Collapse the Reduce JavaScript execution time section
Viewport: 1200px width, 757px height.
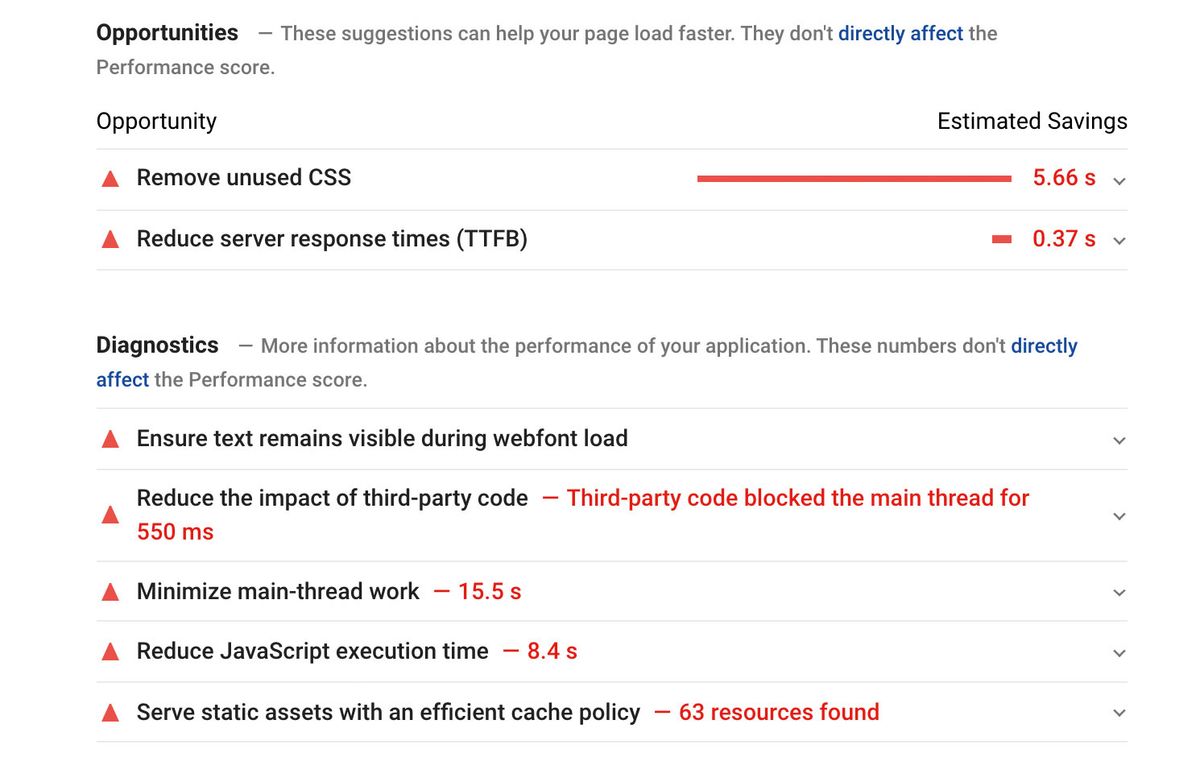pos(1118,652)
